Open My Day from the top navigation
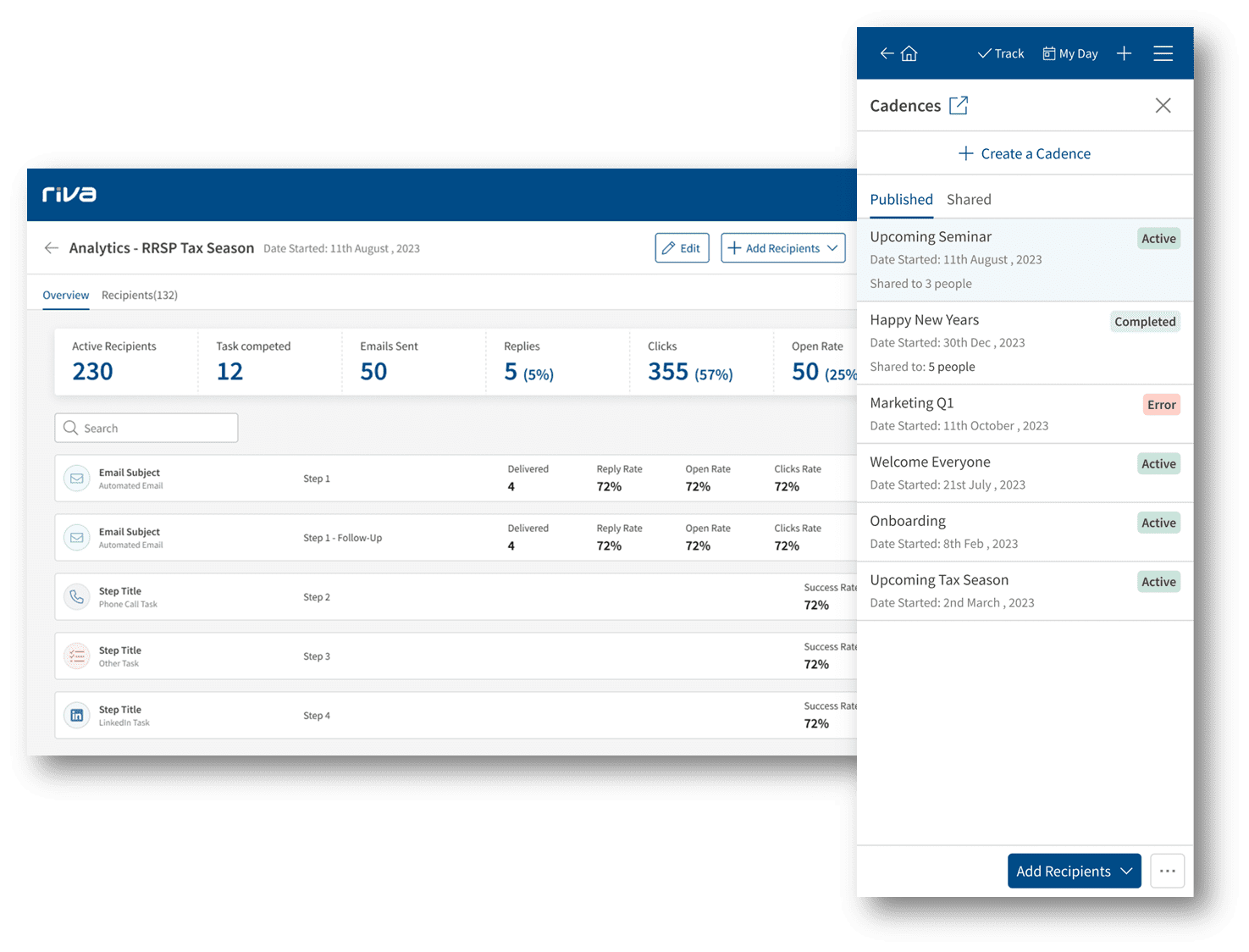 tap(1069, 53)
